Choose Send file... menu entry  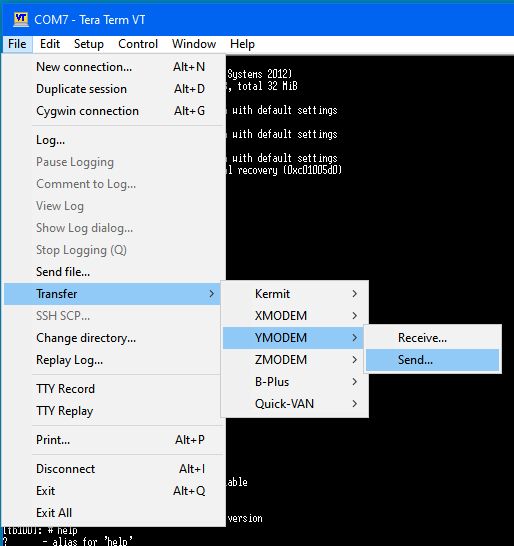point(112,272)
